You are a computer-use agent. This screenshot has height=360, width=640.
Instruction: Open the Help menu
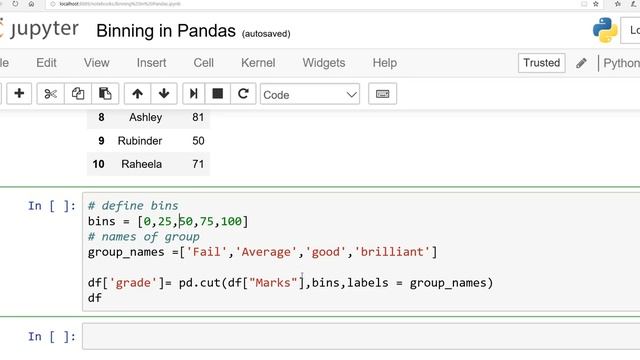point(385,63)
